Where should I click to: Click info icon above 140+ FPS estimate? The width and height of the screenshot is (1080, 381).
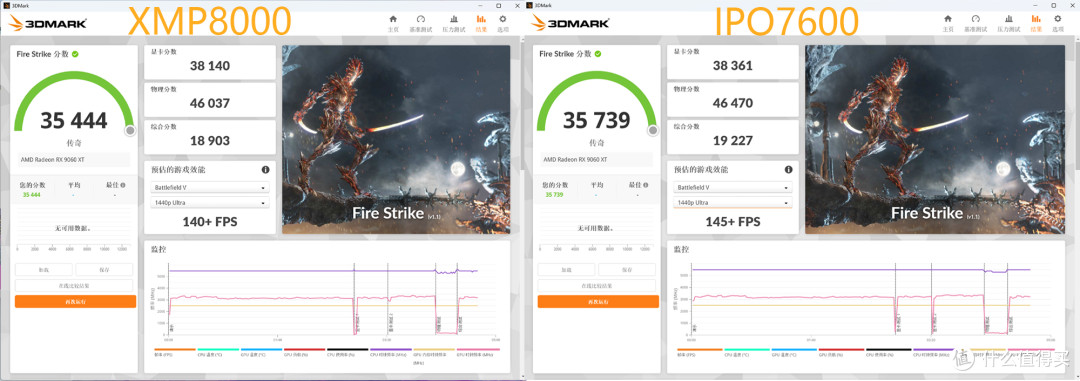265,169
